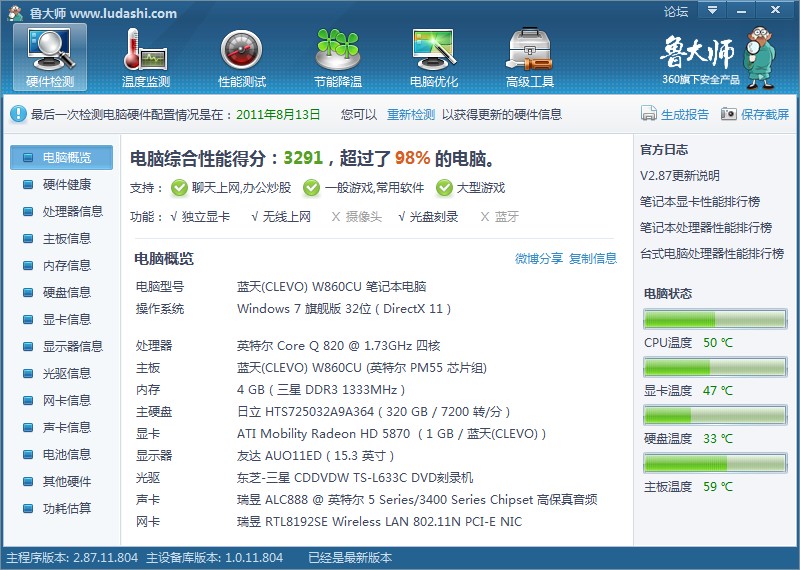
Task: Click green check beside 大型游戏
Action: click(x=444, y=188)
